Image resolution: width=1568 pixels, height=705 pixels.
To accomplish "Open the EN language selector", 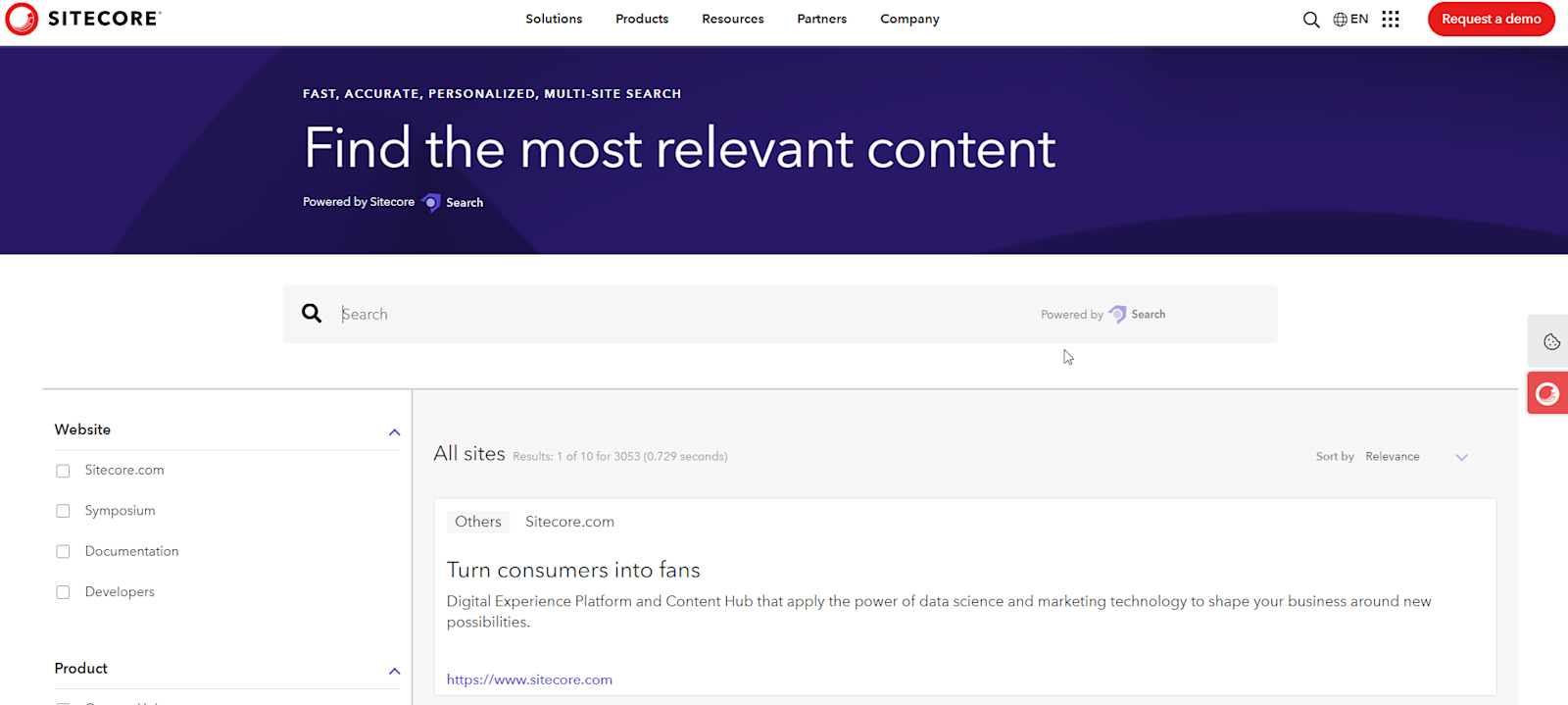I will [1350, 19].
